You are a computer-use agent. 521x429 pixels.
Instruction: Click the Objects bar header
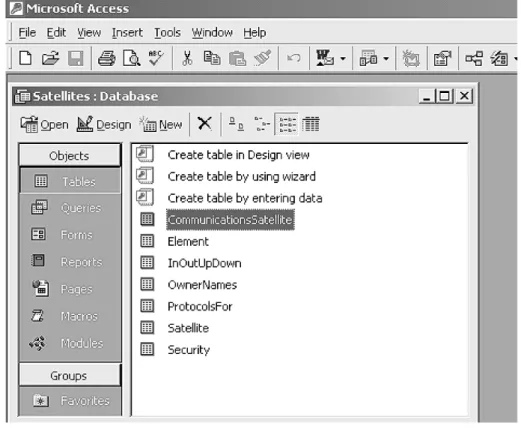tap(69, 155)
